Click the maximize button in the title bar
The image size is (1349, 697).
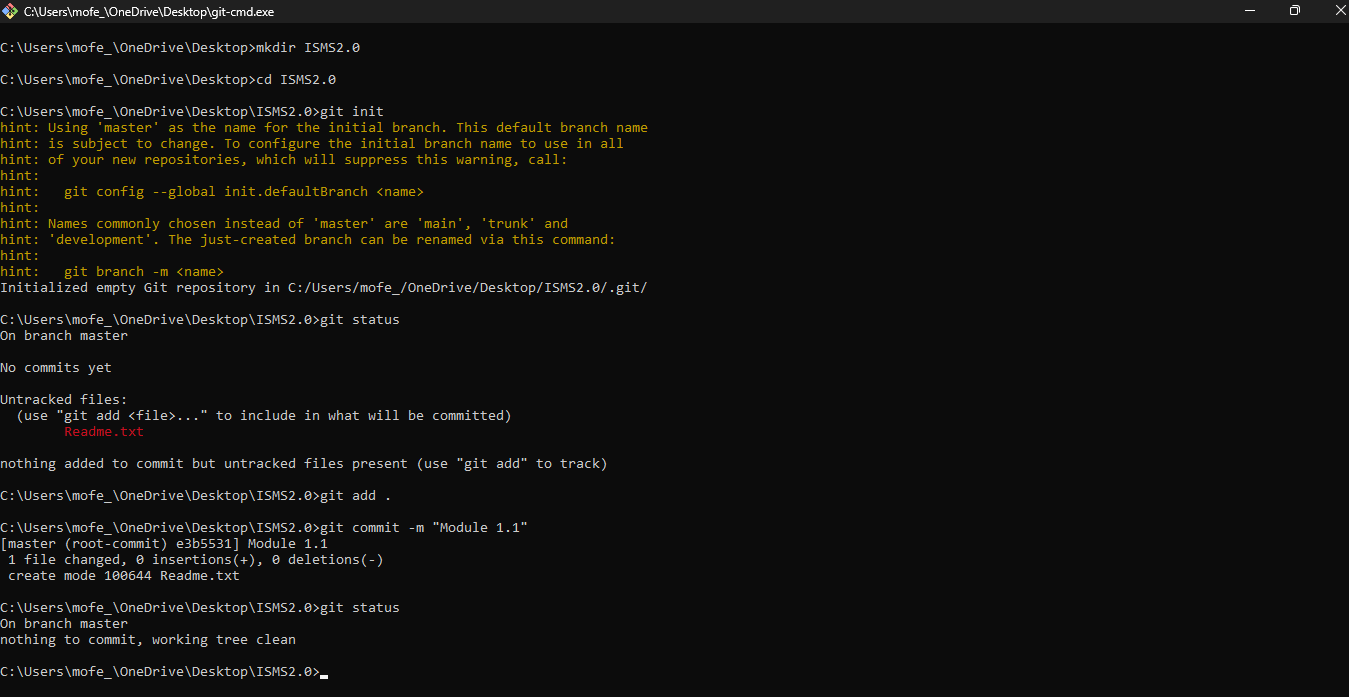(x=1294, y=10)
